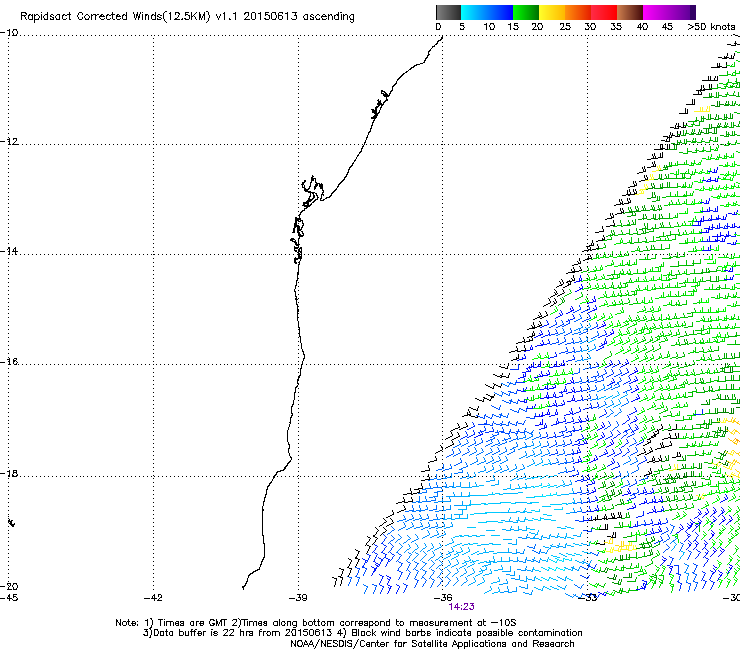
Task: Click the red 30–35 knots legend swatch
Action: (x=604, y=12)
